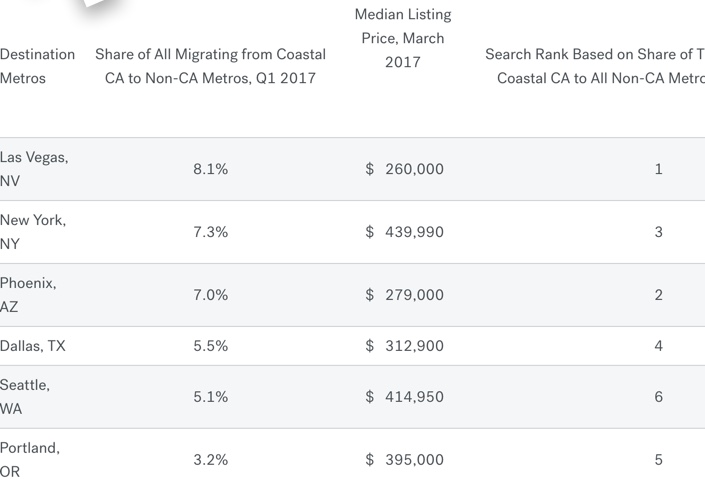Select the $312,900 listing price cell

(x=405, y=346)
